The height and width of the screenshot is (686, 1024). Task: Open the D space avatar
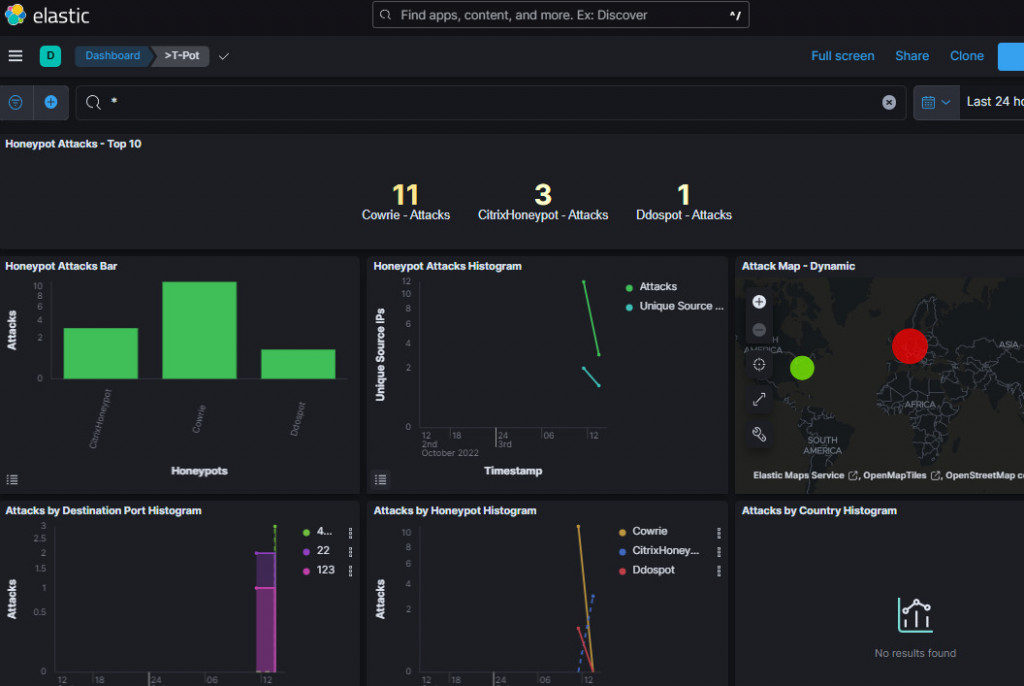click(x=50, y=56)
